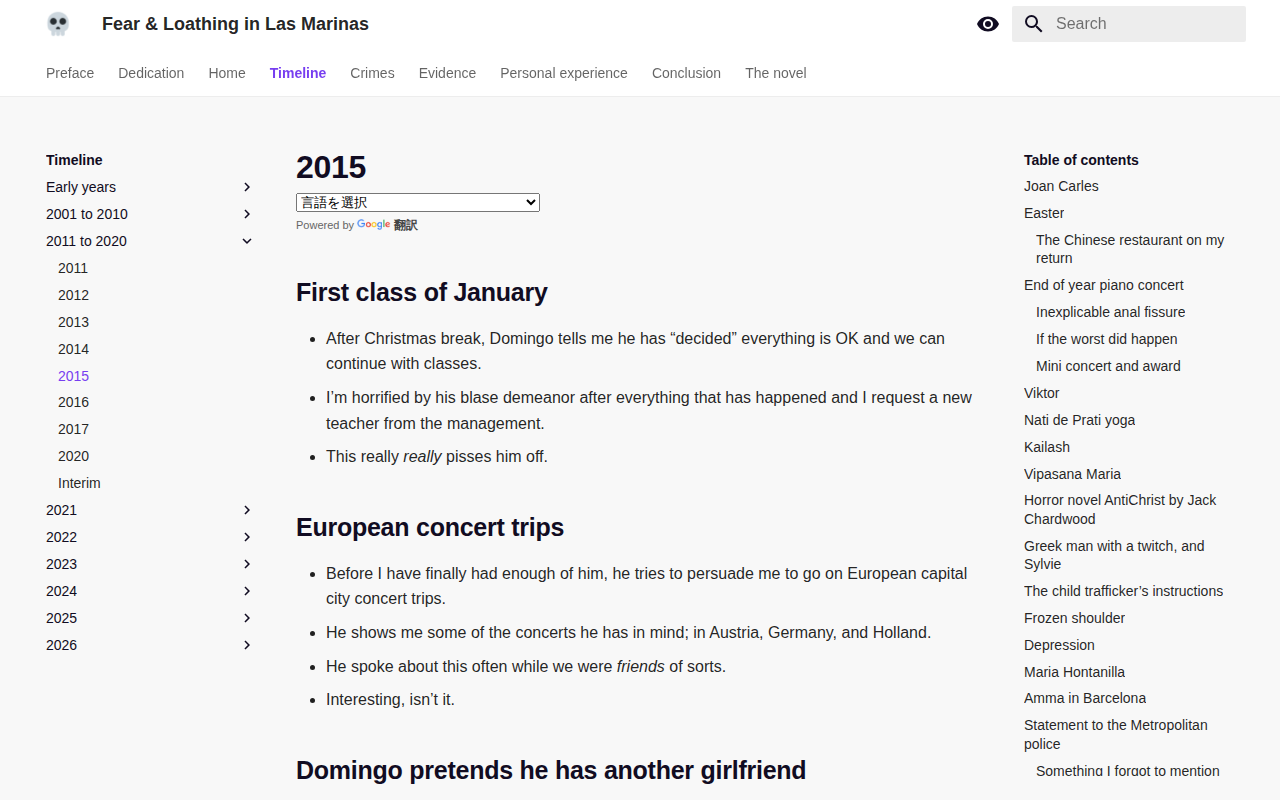Open the Interim sidebar entry
1280x800 pixels.
[x=79, y=483]
